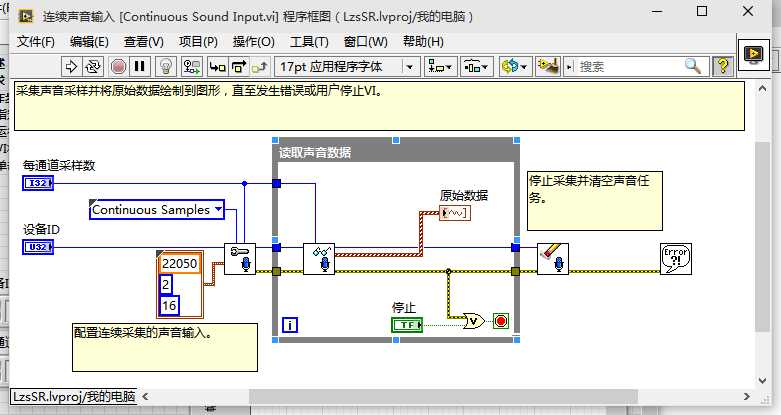Open the 帮助(H) menu
Image resolution: width=781 pixels, height=415 pixels.
click(x=423, y=41)
